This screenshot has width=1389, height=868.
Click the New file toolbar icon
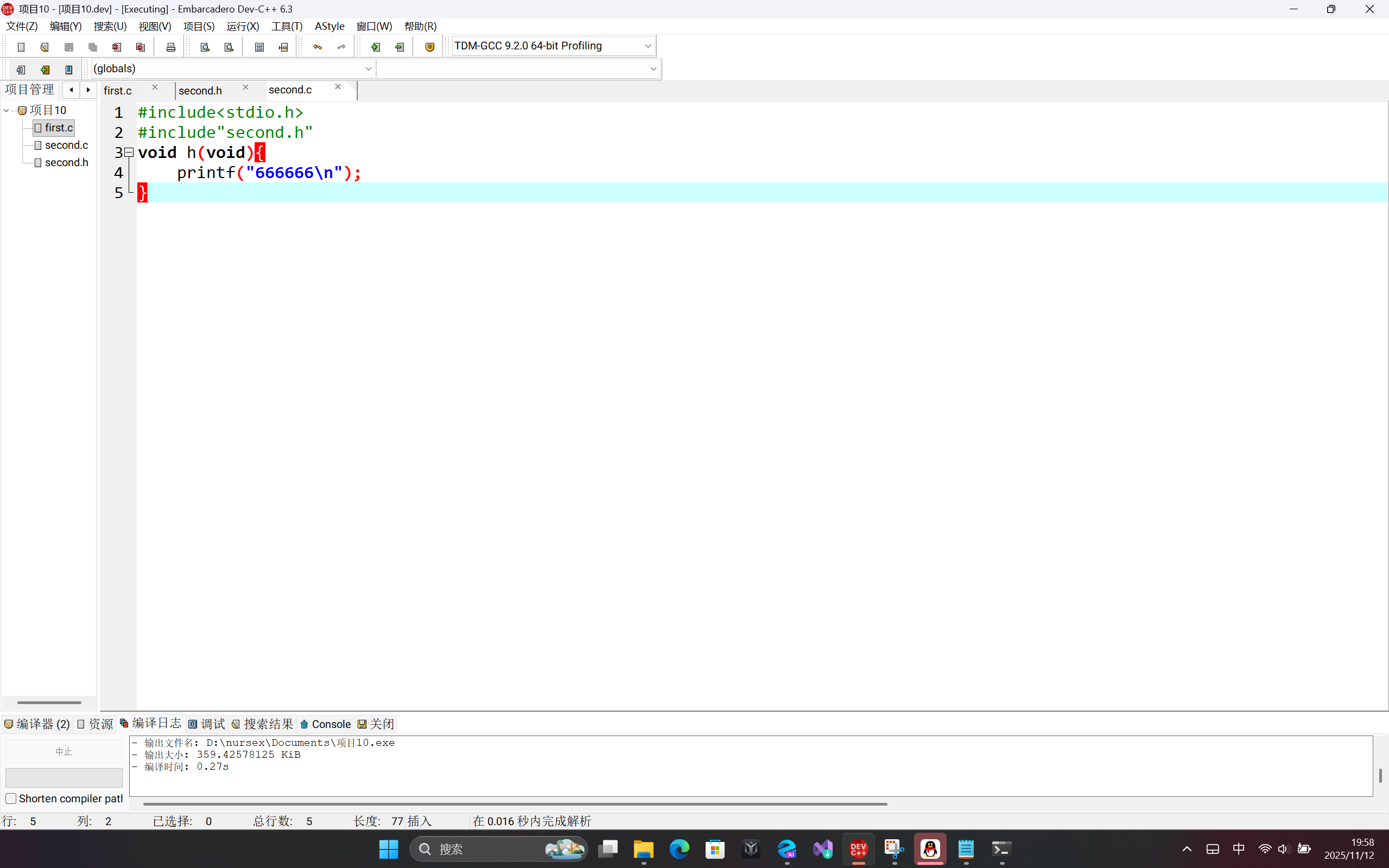point(21,47)
